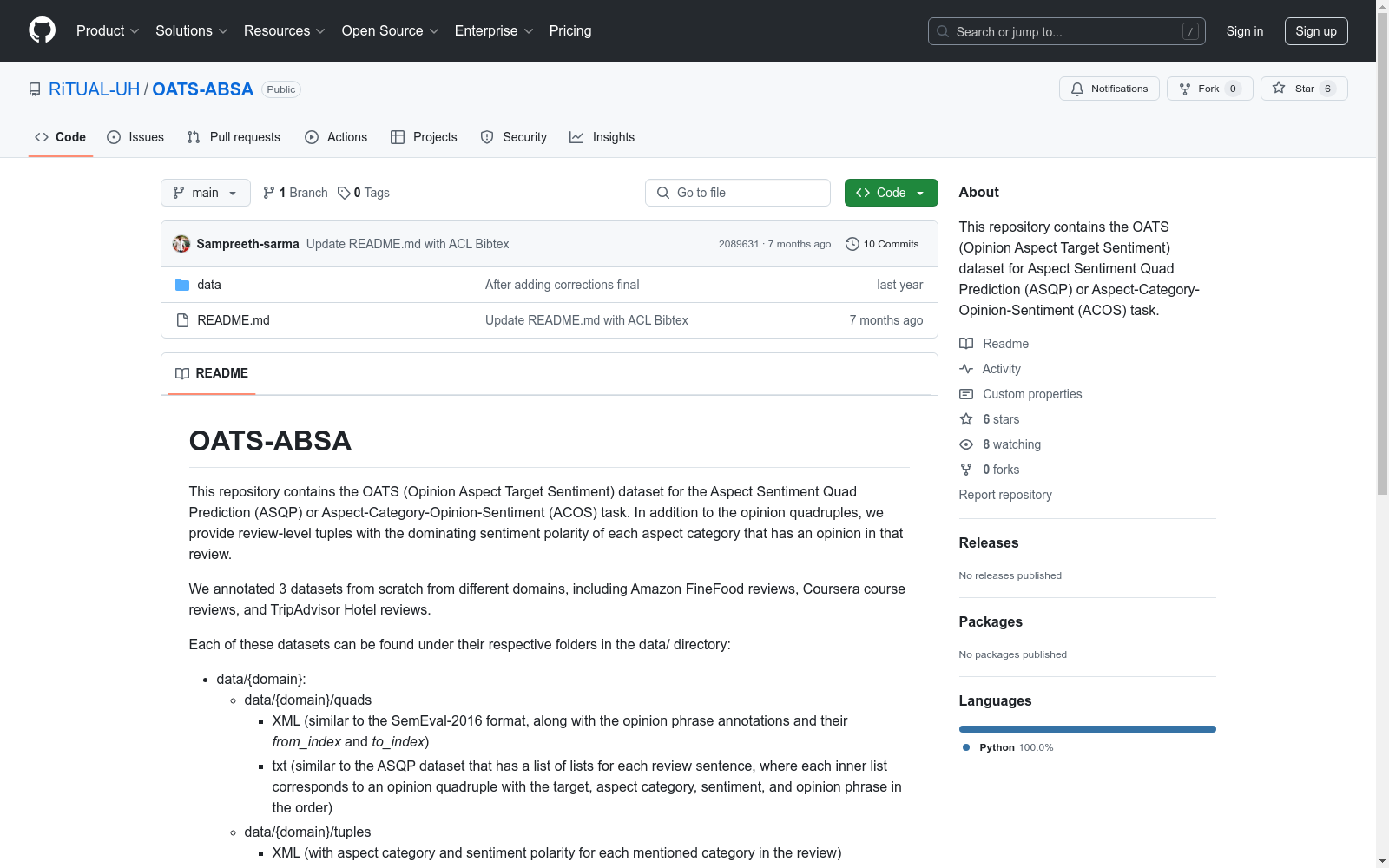Click the branch icon beside 1 Branch
Screen dimensions: 1389x868
(269, 193)
